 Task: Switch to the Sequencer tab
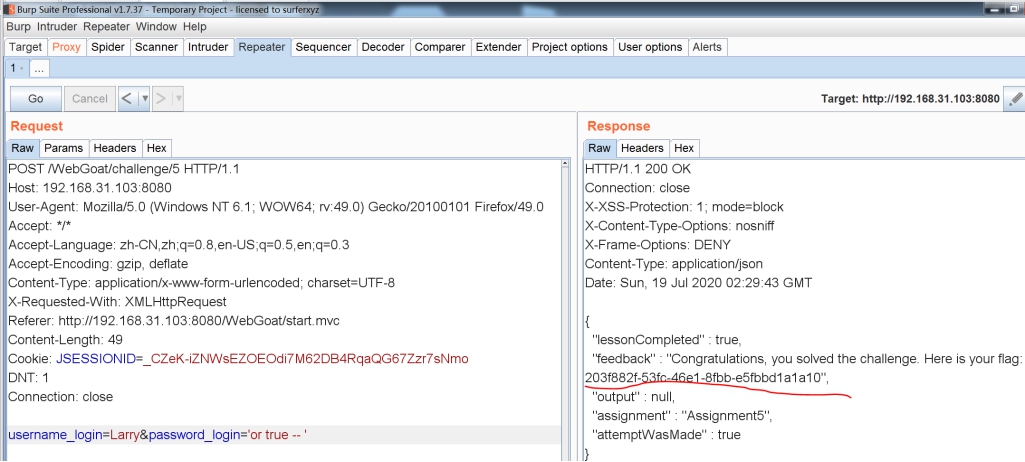point(323,47)
